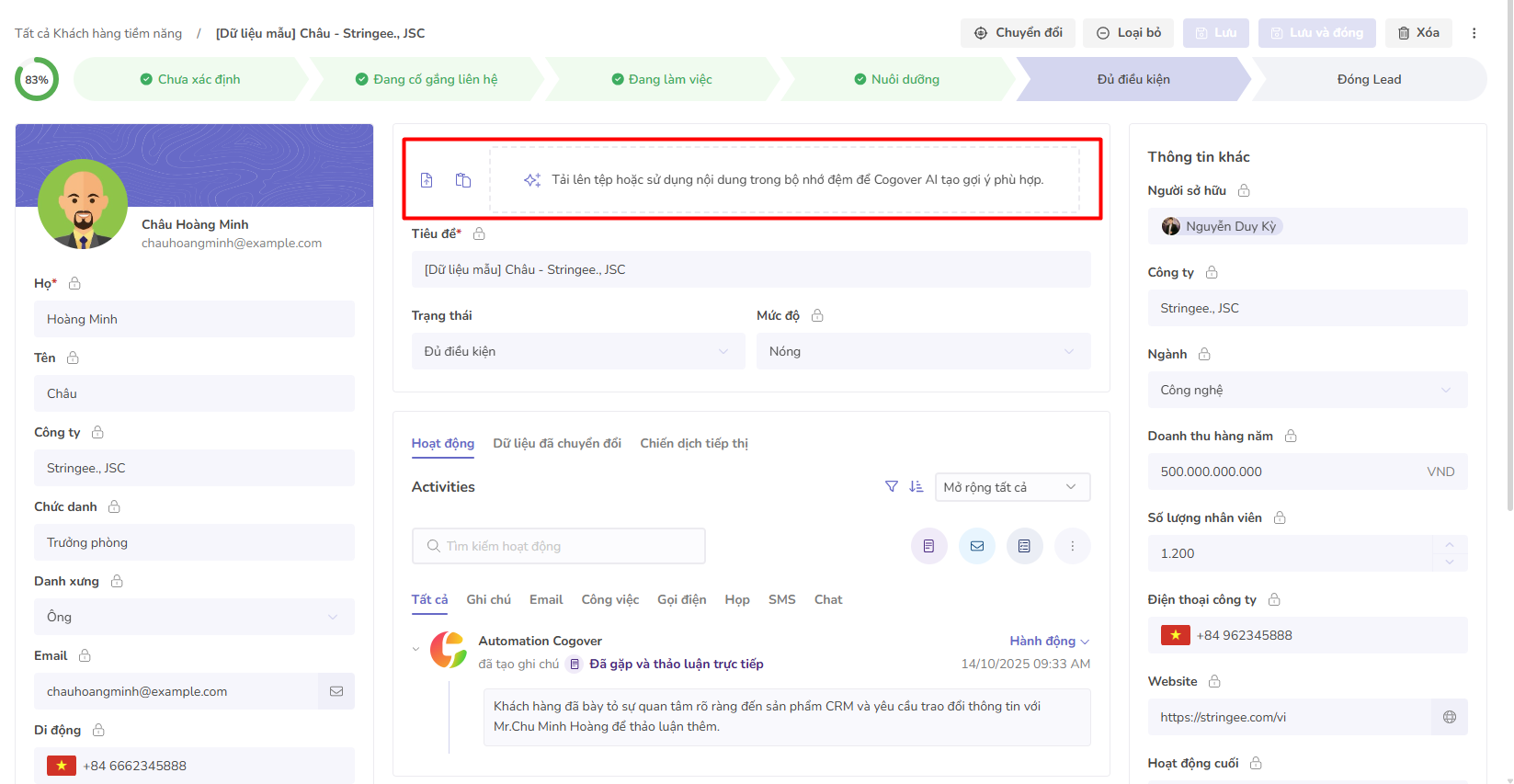Click the lock icon next to Tiêu đề
This screenshot has height=784, width=1514.
(479, 234)
